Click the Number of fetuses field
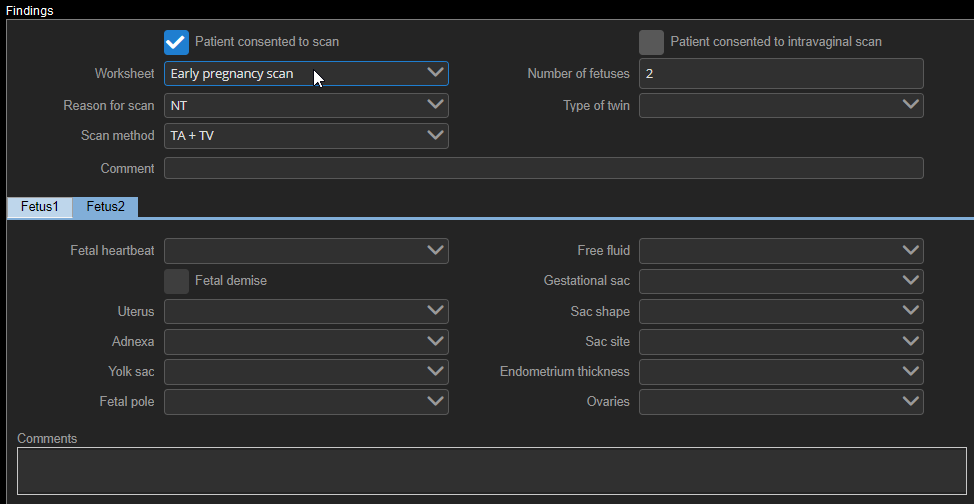This screenshot has height=504, width=974. click(x=780, y=73)
